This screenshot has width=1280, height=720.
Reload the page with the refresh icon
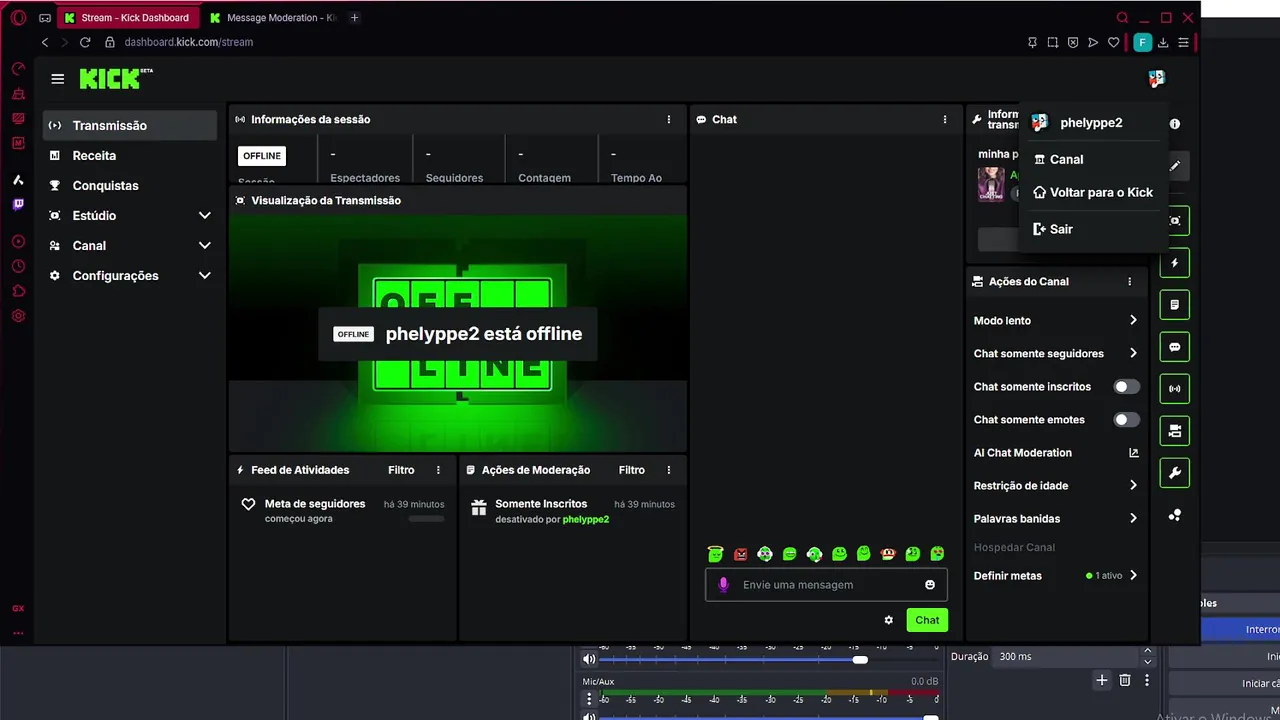pos(85,42)
